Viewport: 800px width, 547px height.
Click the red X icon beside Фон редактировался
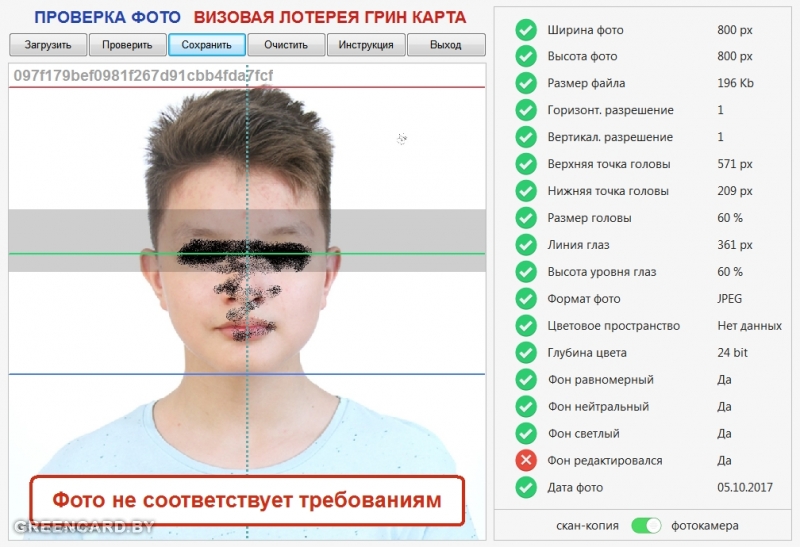(526, 461)
